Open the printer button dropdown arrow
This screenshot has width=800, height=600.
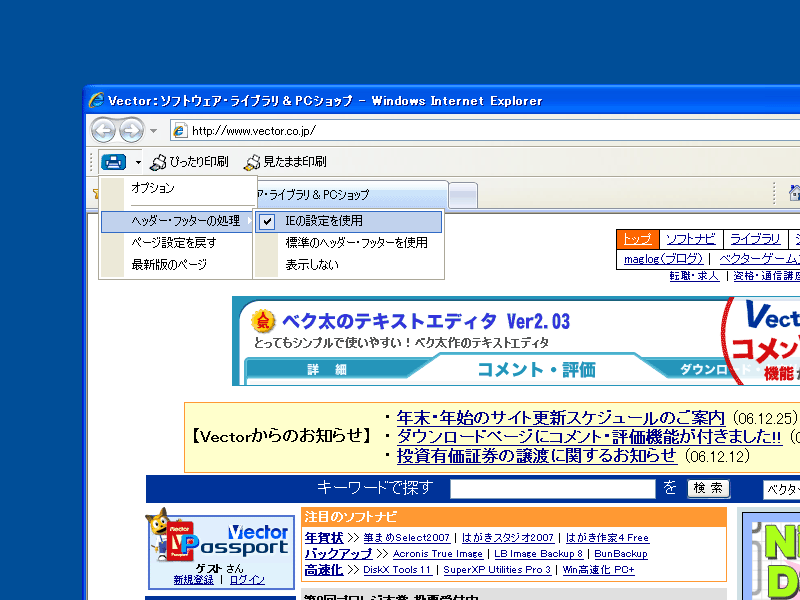tap(138, 163)
